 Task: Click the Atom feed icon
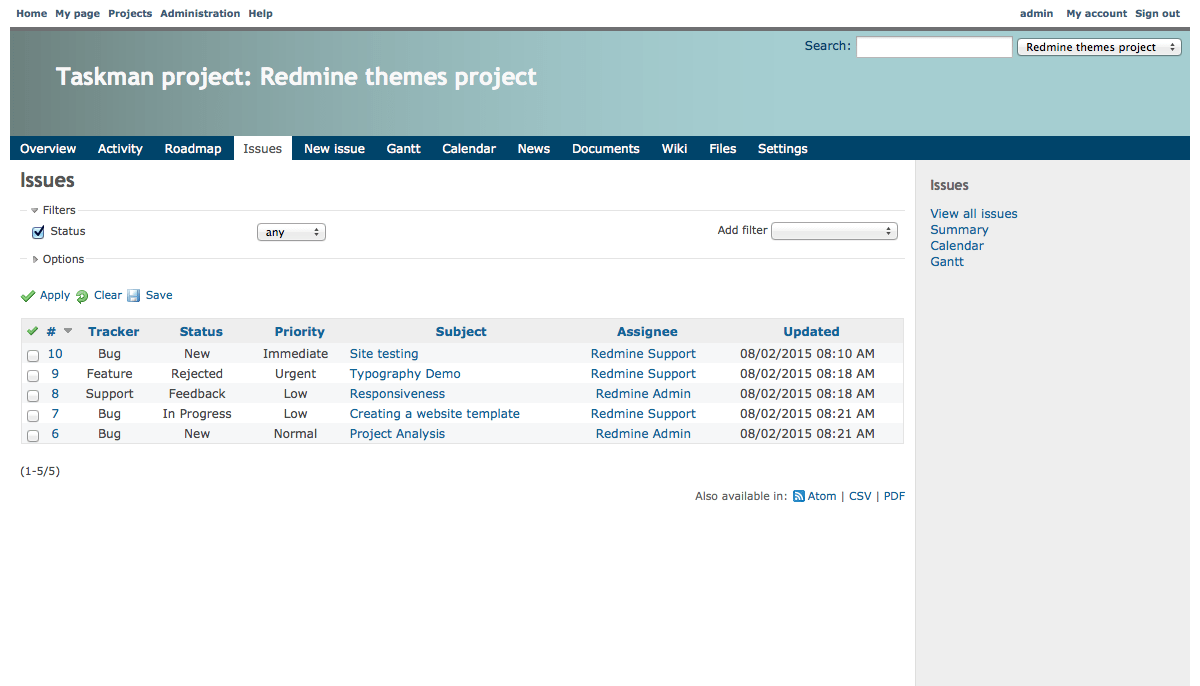point(799,496)
